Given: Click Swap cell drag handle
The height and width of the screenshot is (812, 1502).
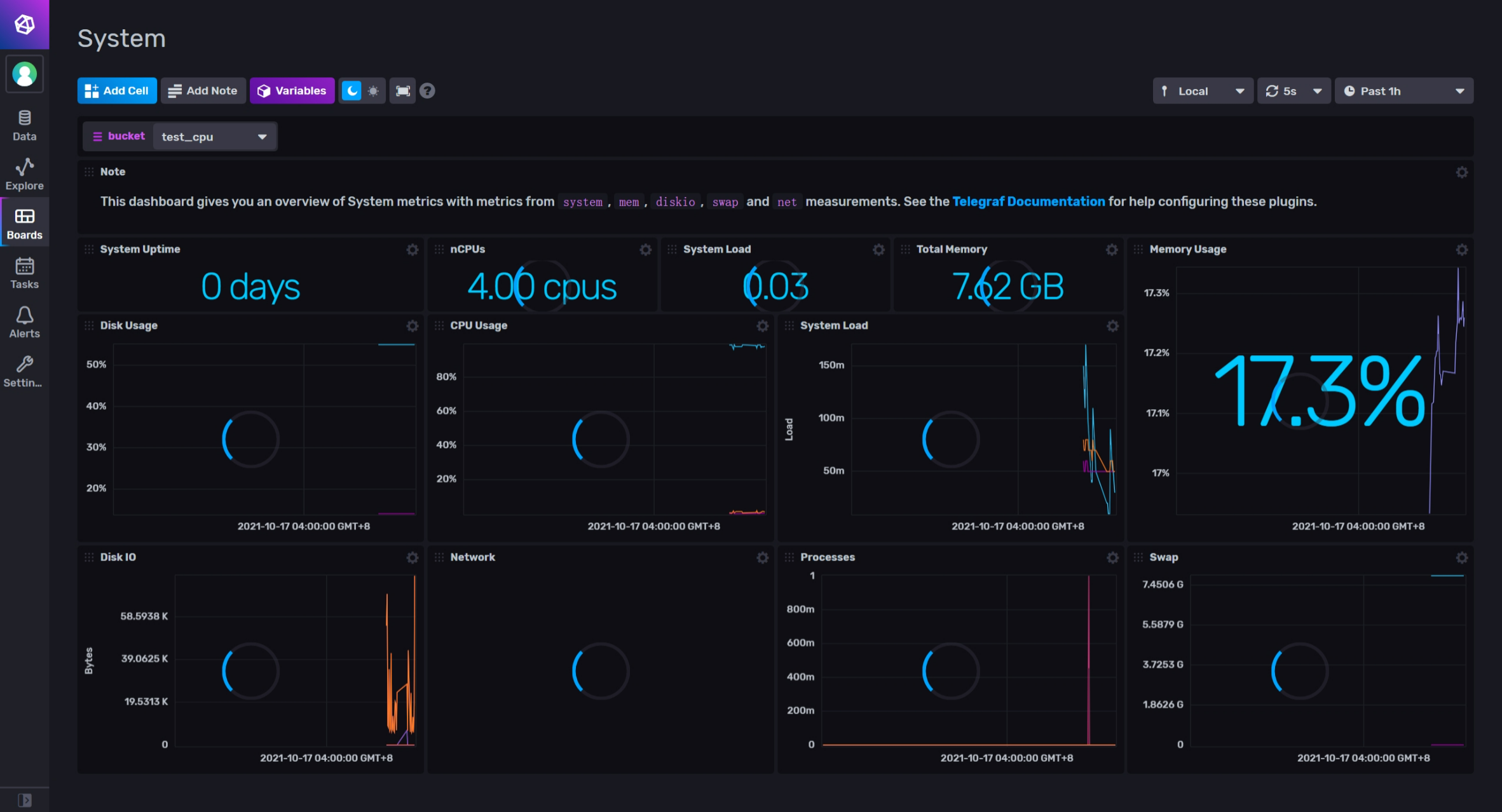Looking at the screenshot, I should 1138,557.
